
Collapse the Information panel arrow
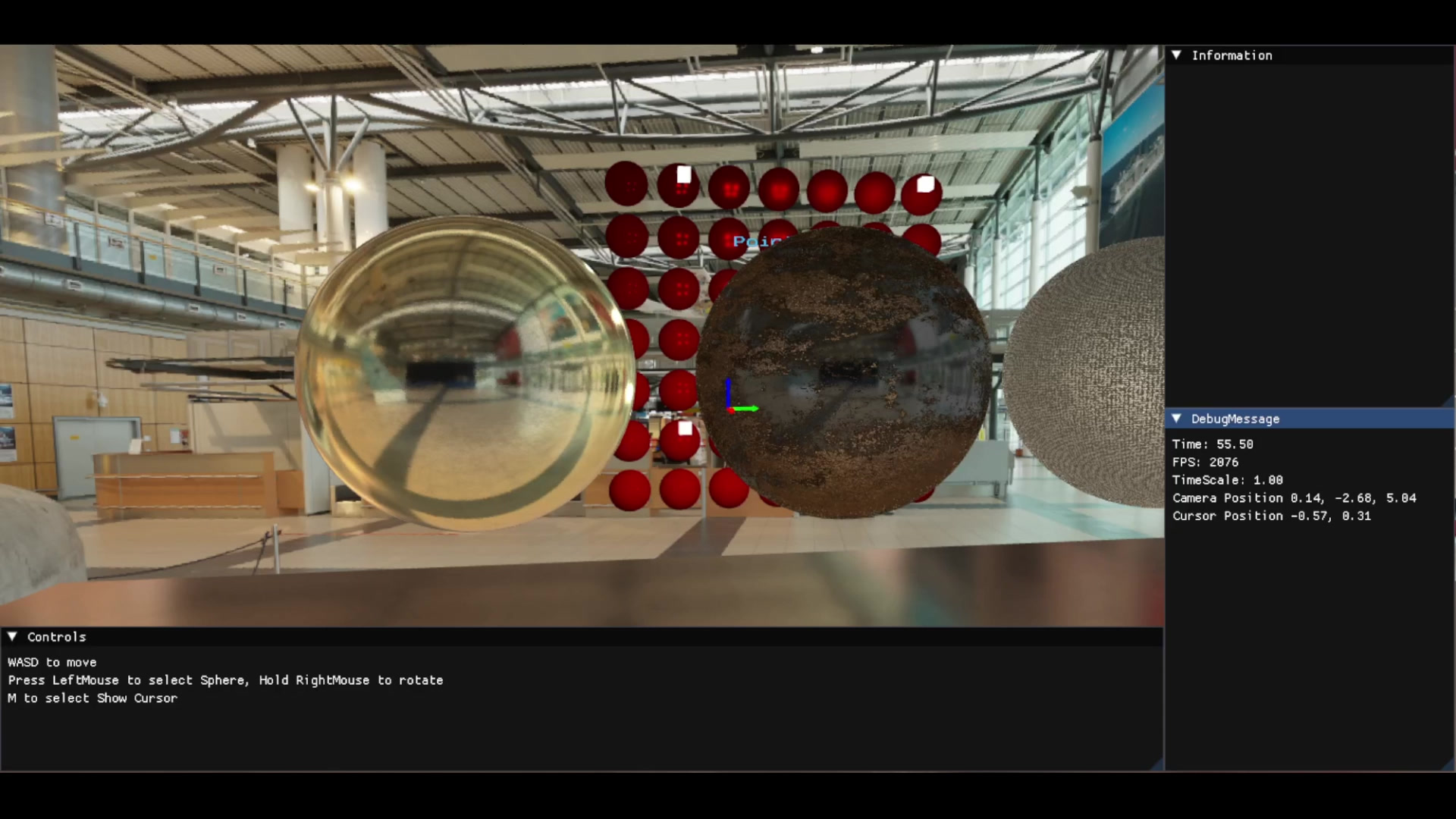tap(1176, 55)
